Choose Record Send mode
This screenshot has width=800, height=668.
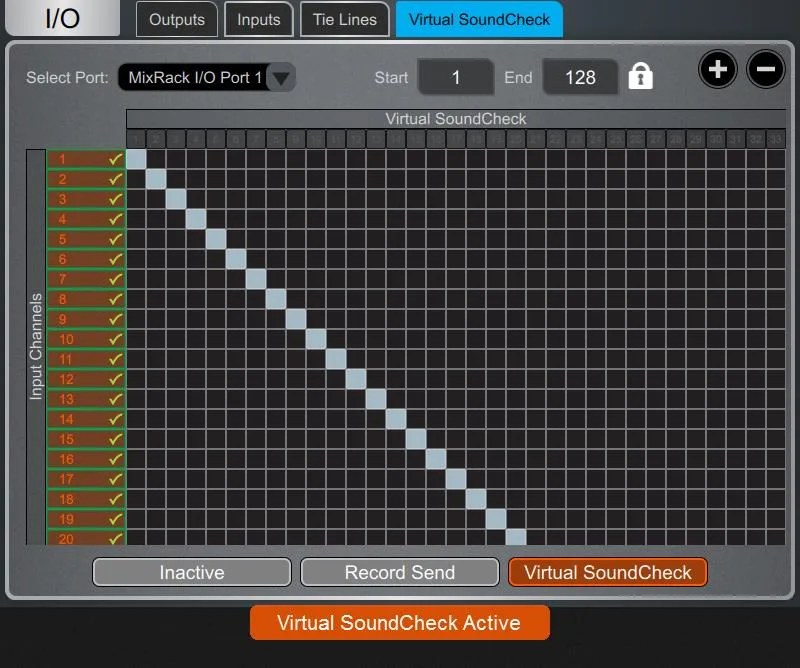pos(400,572)
